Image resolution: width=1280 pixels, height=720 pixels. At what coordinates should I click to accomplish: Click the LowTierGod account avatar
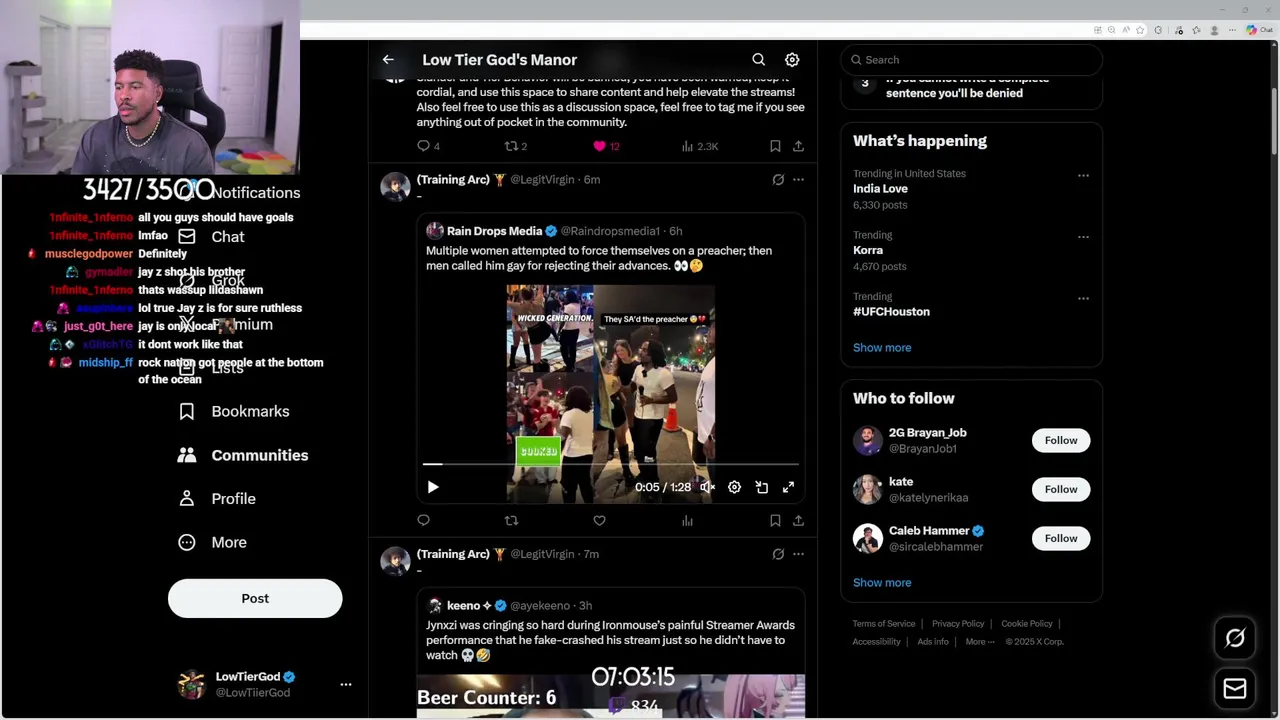(191, 685)
